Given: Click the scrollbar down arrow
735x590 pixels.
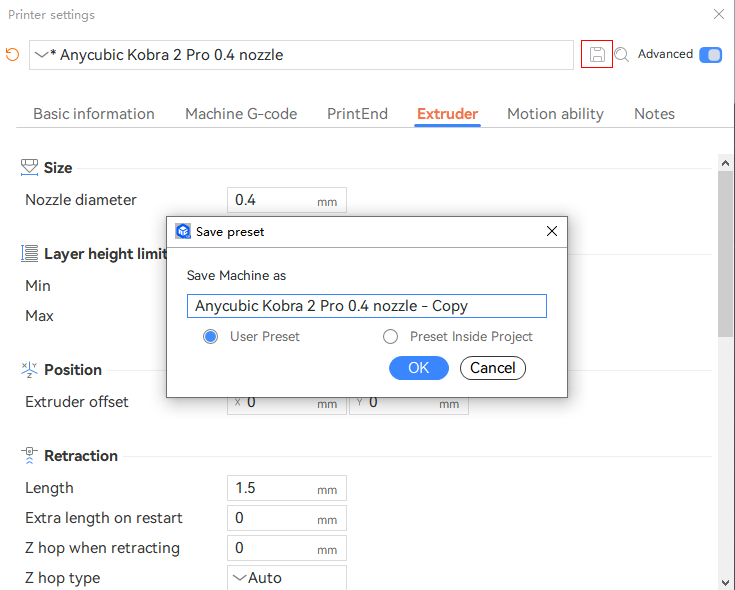Looking at the screenshot, I should click(725, 582).
